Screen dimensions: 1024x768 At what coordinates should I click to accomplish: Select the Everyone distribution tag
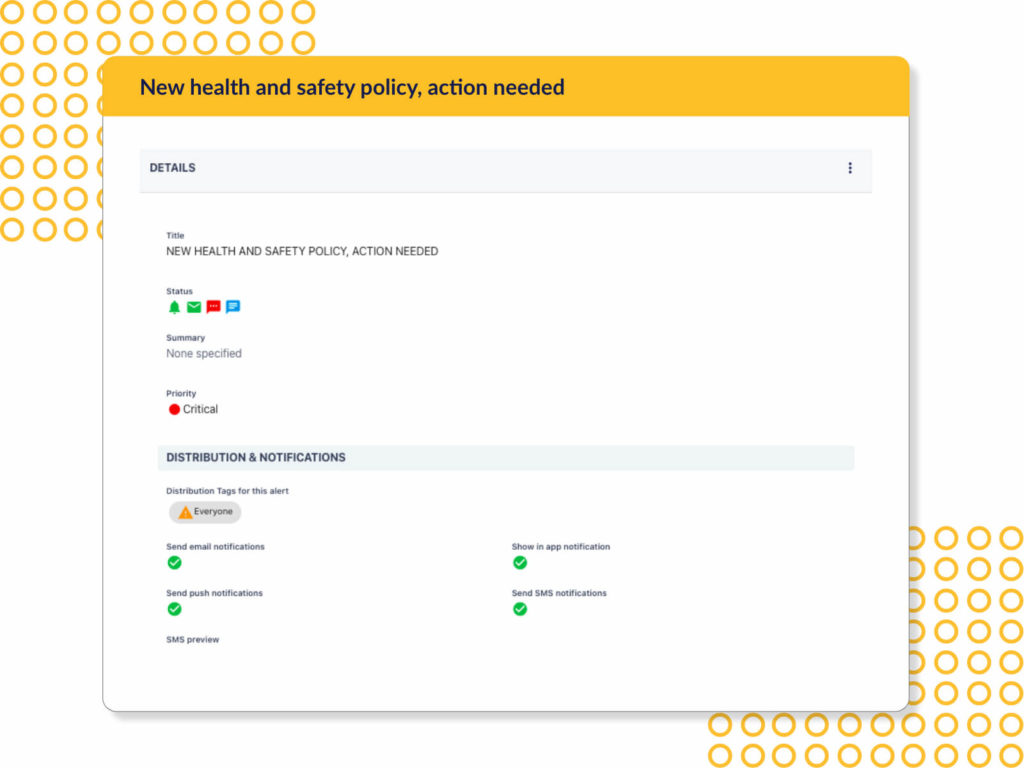pyautogui.click(x=205, y=513)
